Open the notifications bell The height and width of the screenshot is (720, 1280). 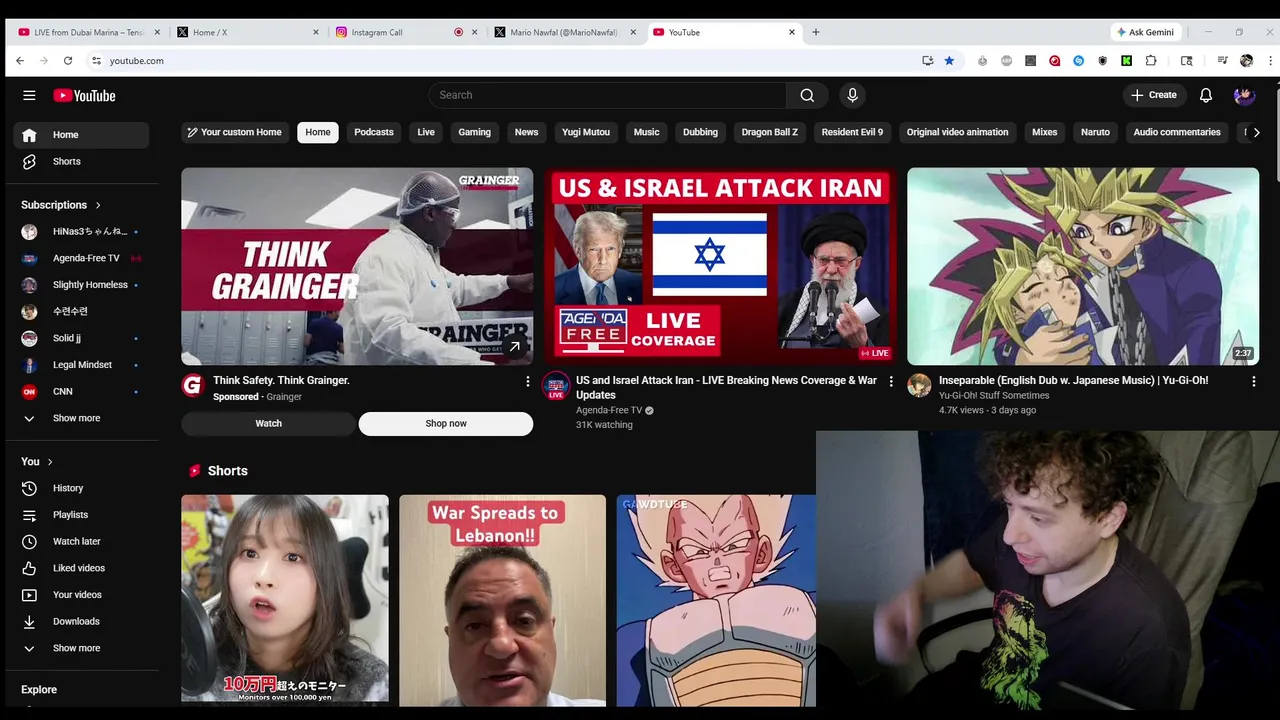coord(1206,95)
